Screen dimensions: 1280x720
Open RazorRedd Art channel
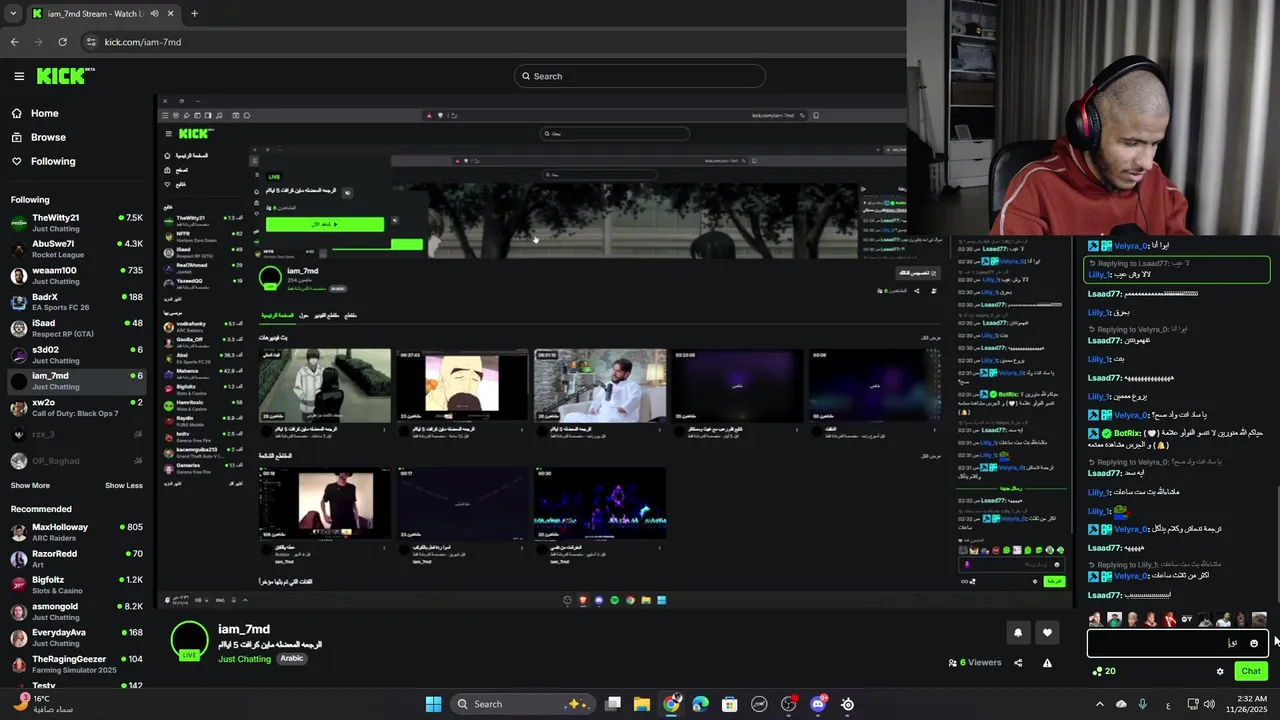pyautogui.click(x=75, y=559)
